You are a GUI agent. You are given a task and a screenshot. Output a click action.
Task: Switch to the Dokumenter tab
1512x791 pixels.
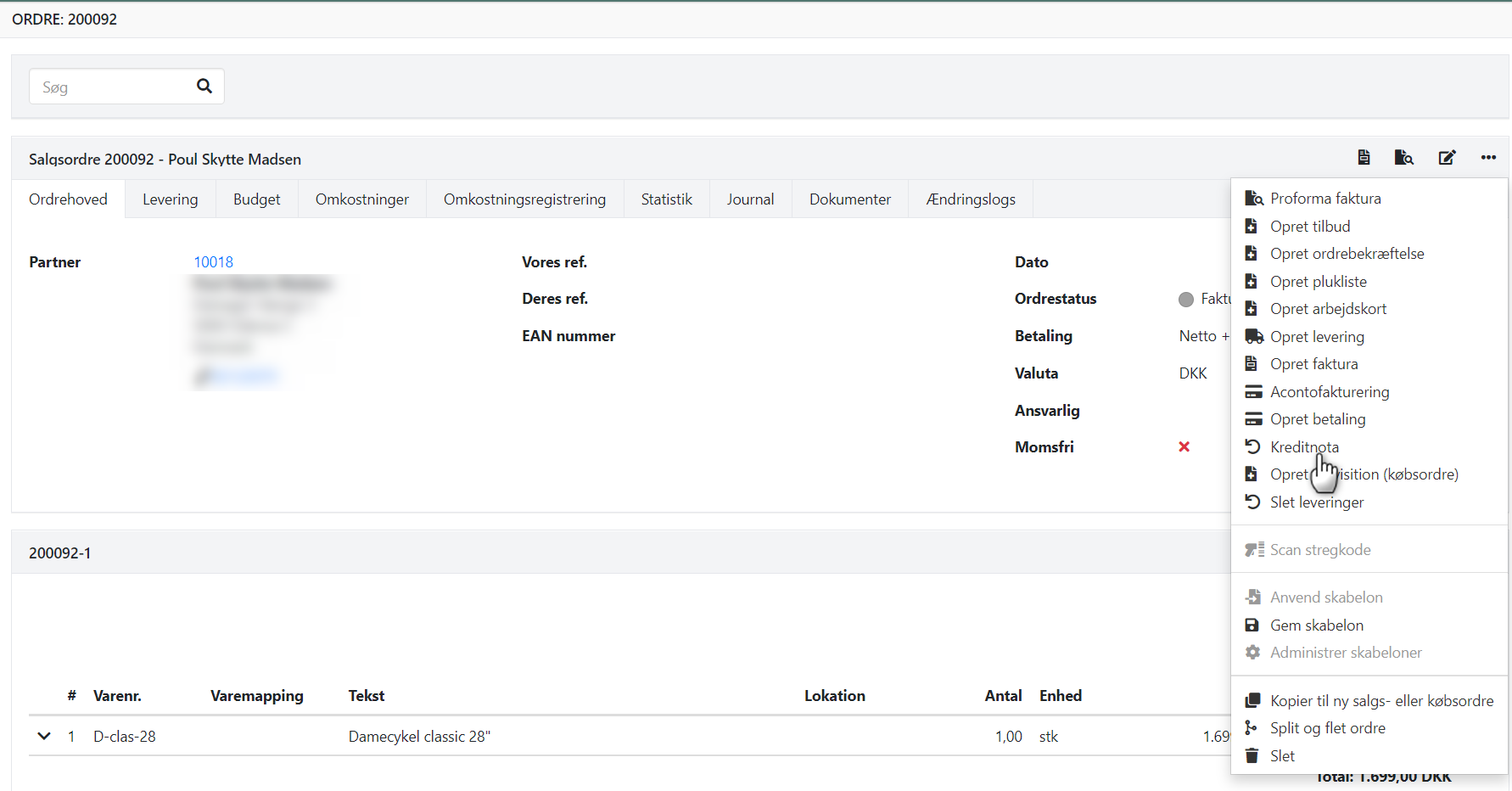coord(849,199)
